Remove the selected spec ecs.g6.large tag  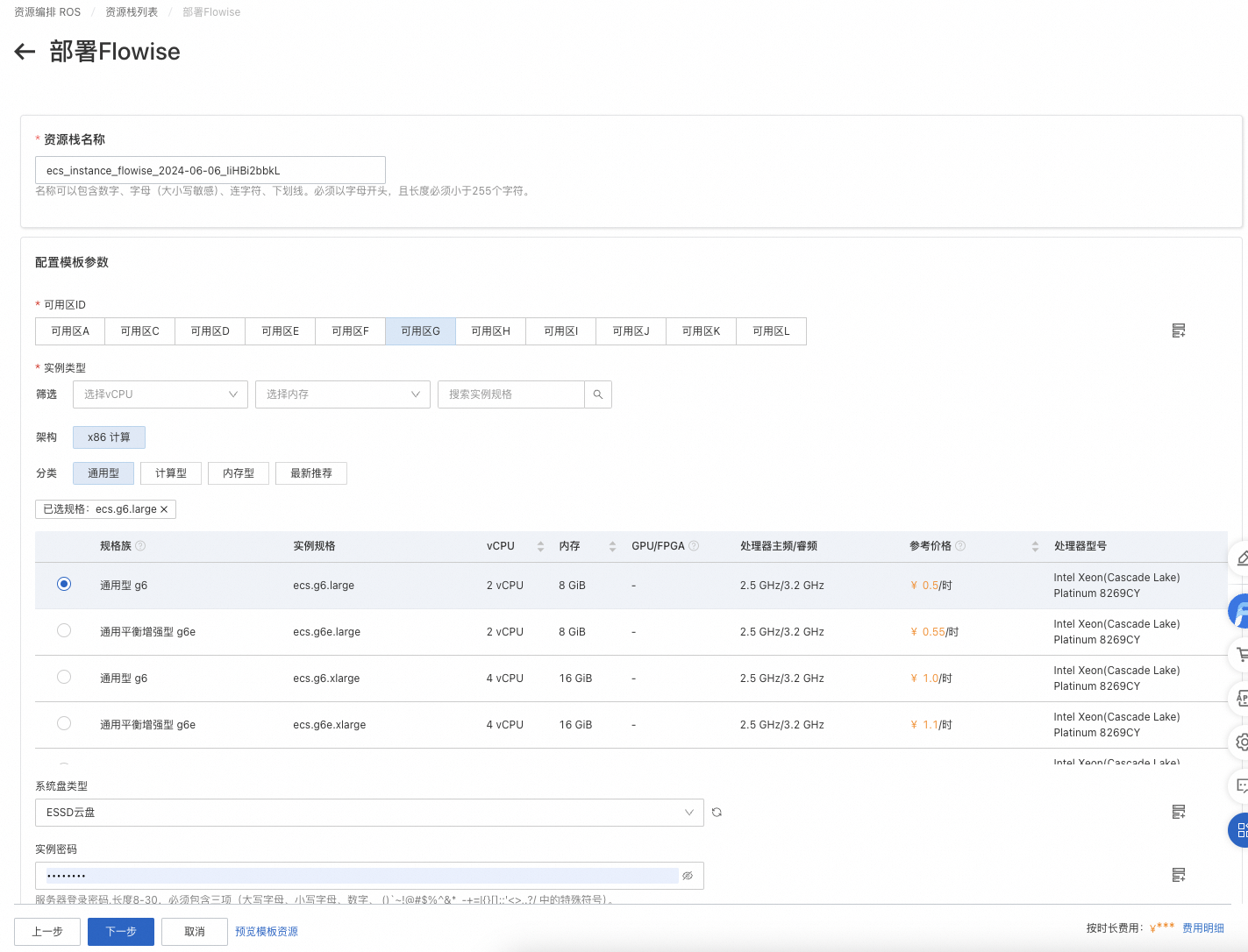tap(164, 509)
